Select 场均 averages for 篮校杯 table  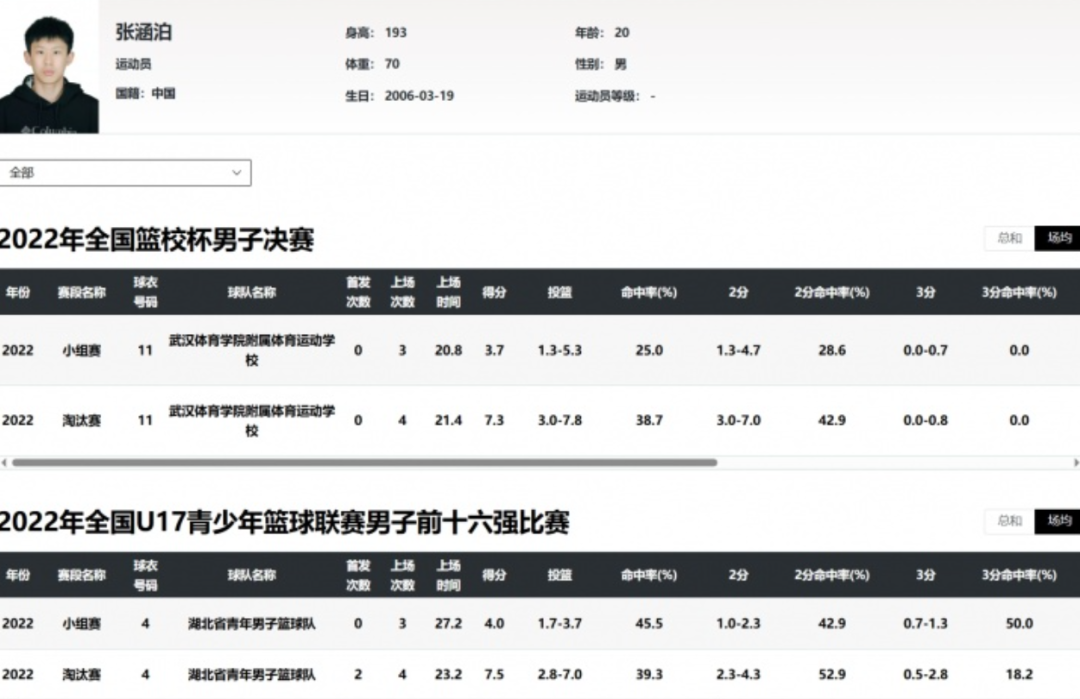(1058, 238)
